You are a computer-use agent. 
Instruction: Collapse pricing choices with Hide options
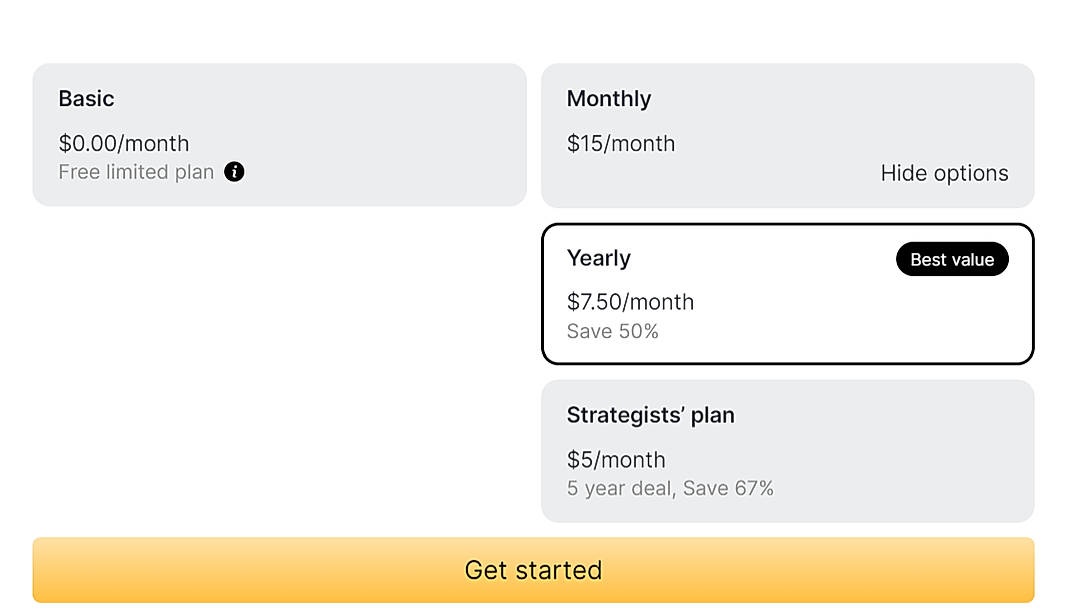(944, 173)
